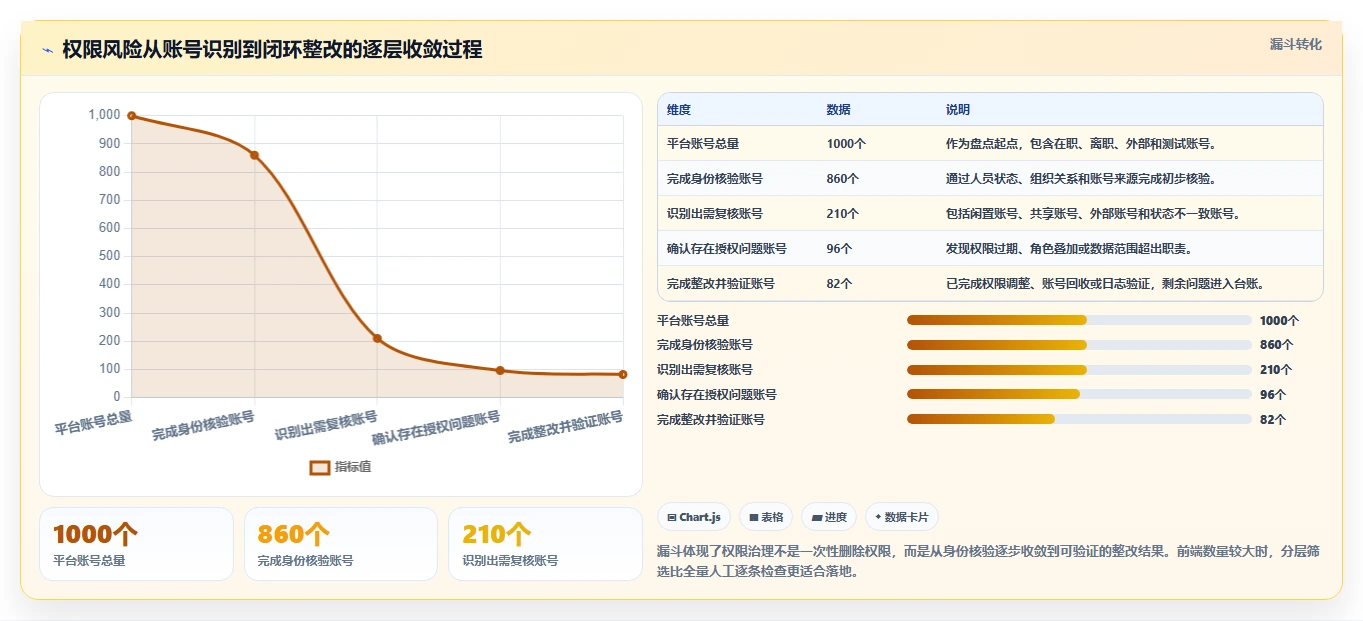This screenshot has width=1363, height=621.
Task: Click the chart data point at 210
Action: (x=377, y=338)
